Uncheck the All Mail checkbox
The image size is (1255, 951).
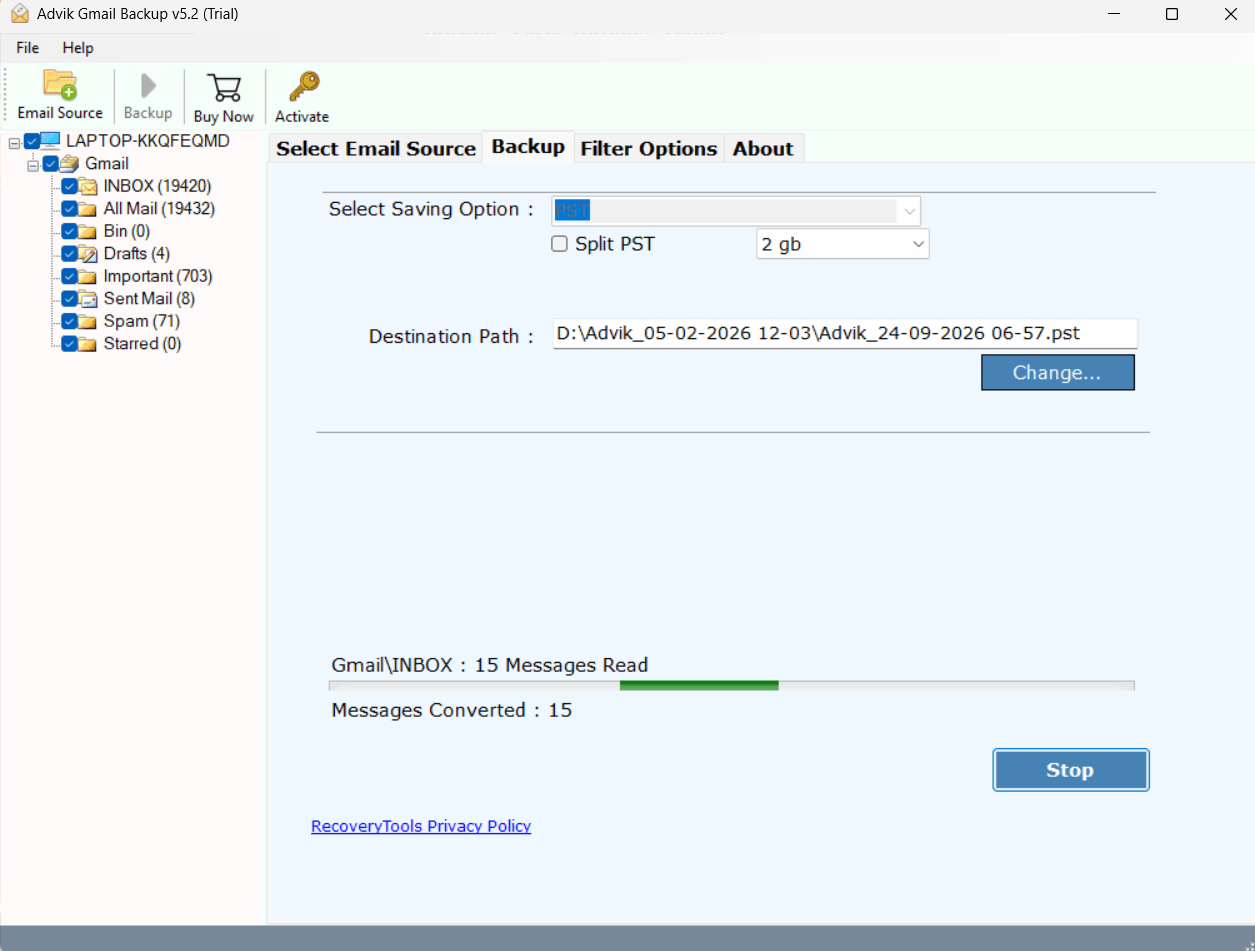pos(69,209)
